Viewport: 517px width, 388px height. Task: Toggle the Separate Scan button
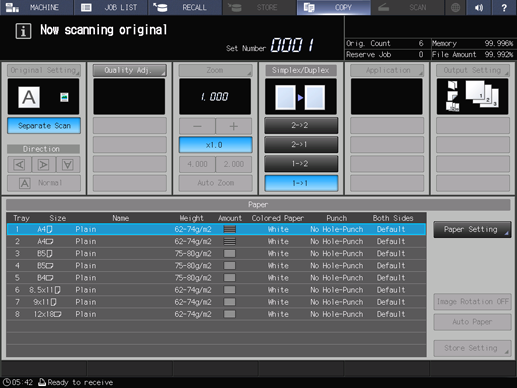click(44, 126)
